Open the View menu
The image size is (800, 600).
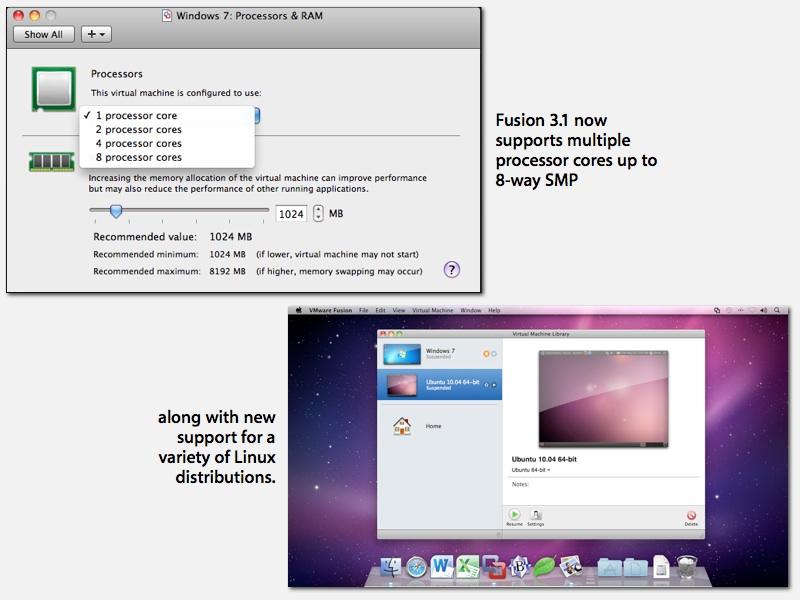[398, 310]
